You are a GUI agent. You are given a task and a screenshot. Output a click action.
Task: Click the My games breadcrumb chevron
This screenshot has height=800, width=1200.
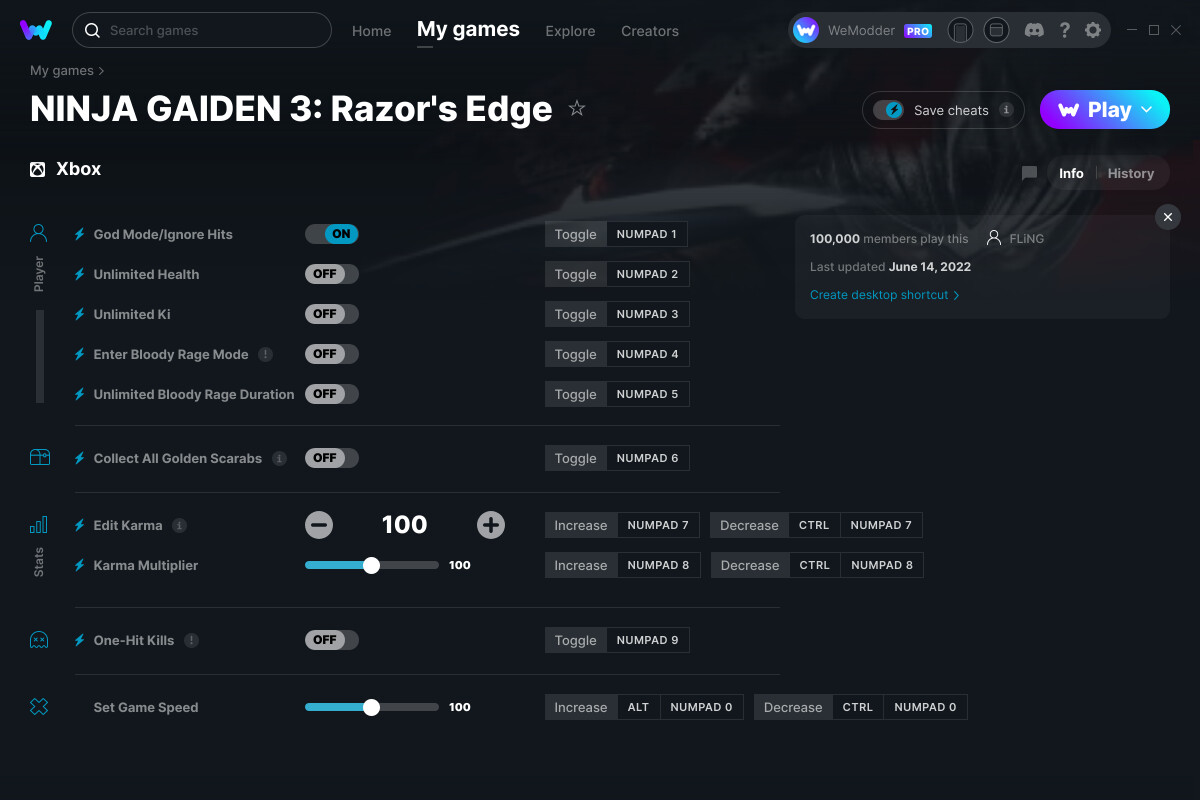click(x=101, y=71)
